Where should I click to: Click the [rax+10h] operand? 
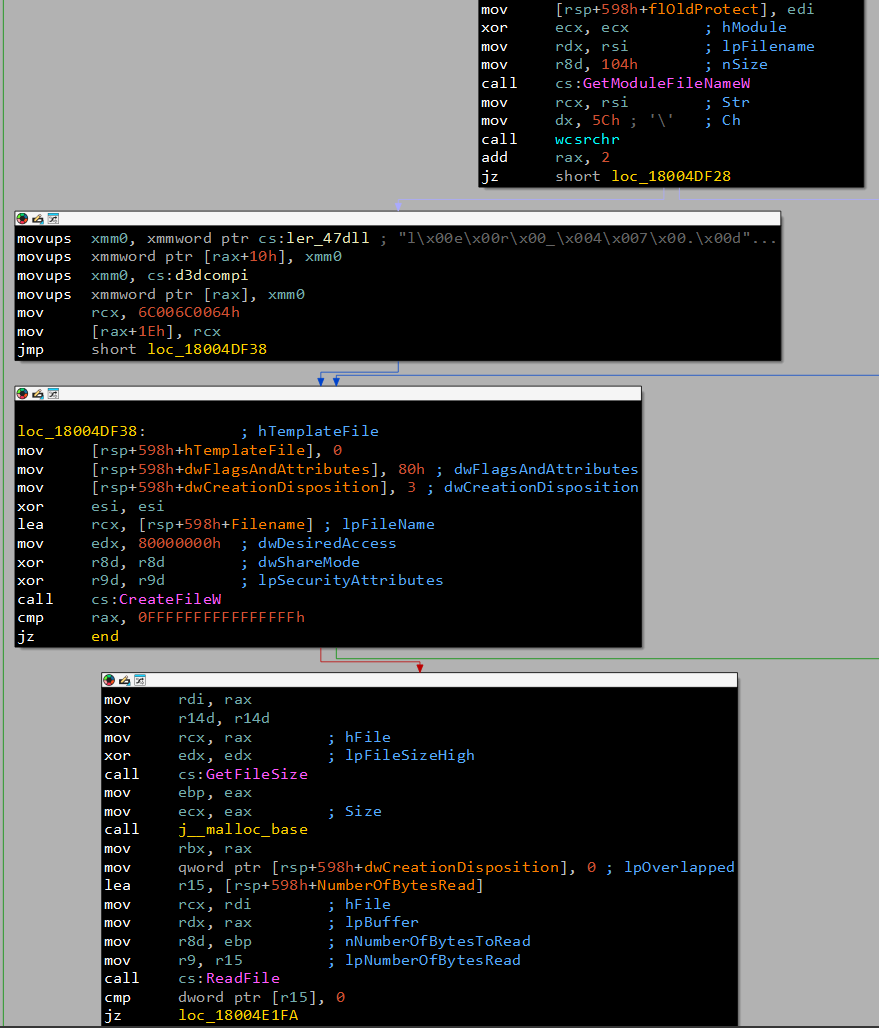pyautogui.click(x=244, y=256)
